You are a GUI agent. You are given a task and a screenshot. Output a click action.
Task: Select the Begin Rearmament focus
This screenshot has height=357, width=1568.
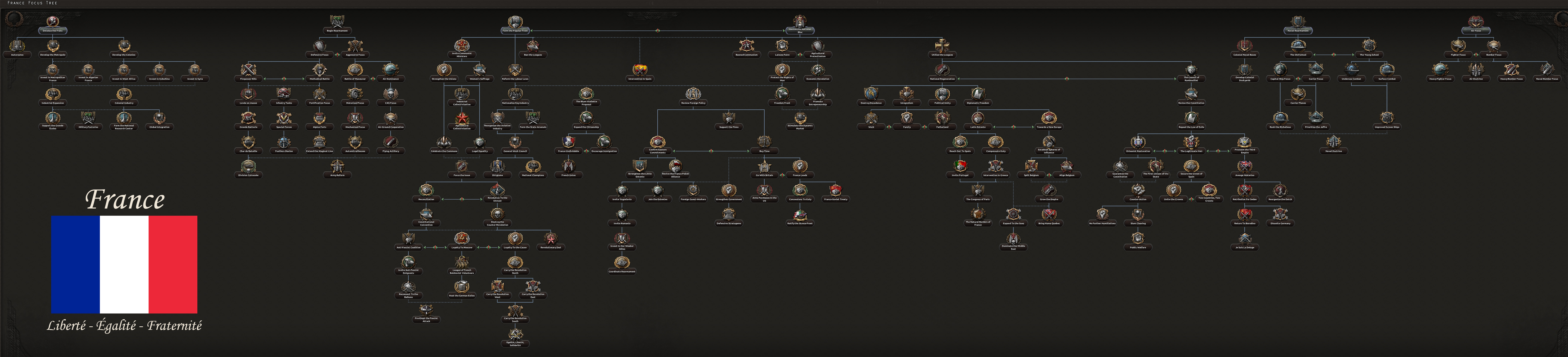pyautogui.click(x=337, y=24)
